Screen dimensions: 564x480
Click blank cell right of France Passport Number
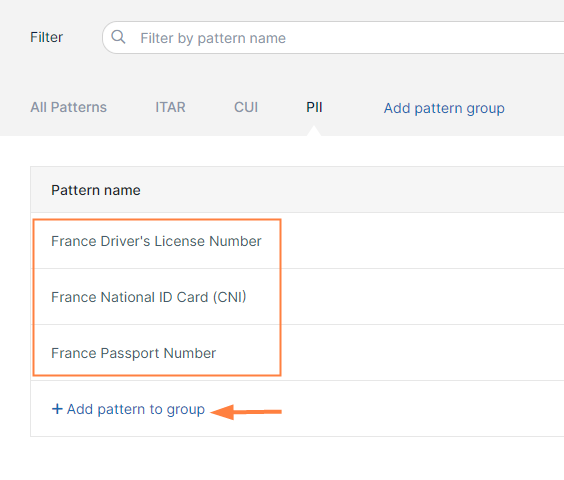coord(423,353)
